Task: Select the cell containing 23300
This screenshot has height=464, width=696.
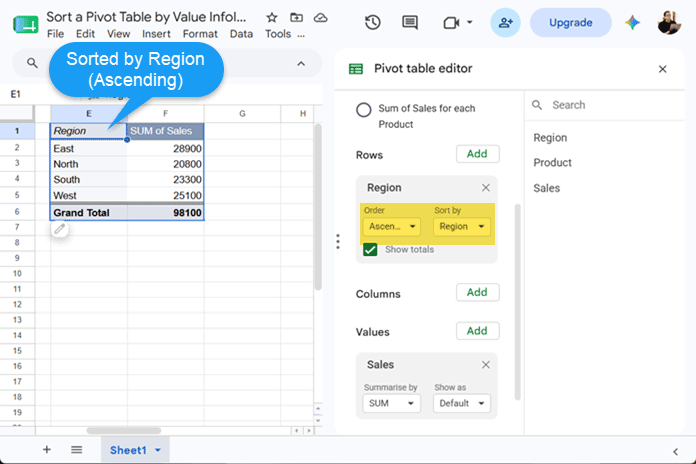Action: point(166,180)
